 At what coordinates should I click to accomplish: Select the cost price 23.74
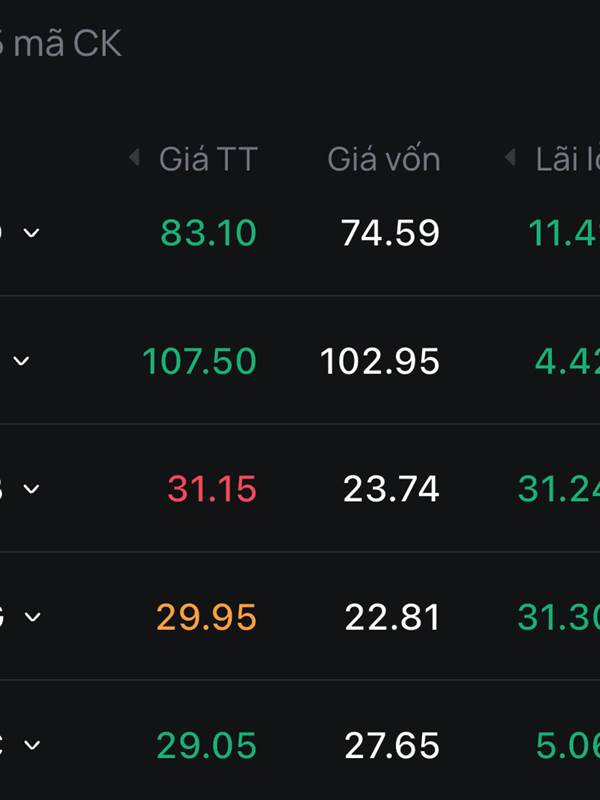point(391,489)
